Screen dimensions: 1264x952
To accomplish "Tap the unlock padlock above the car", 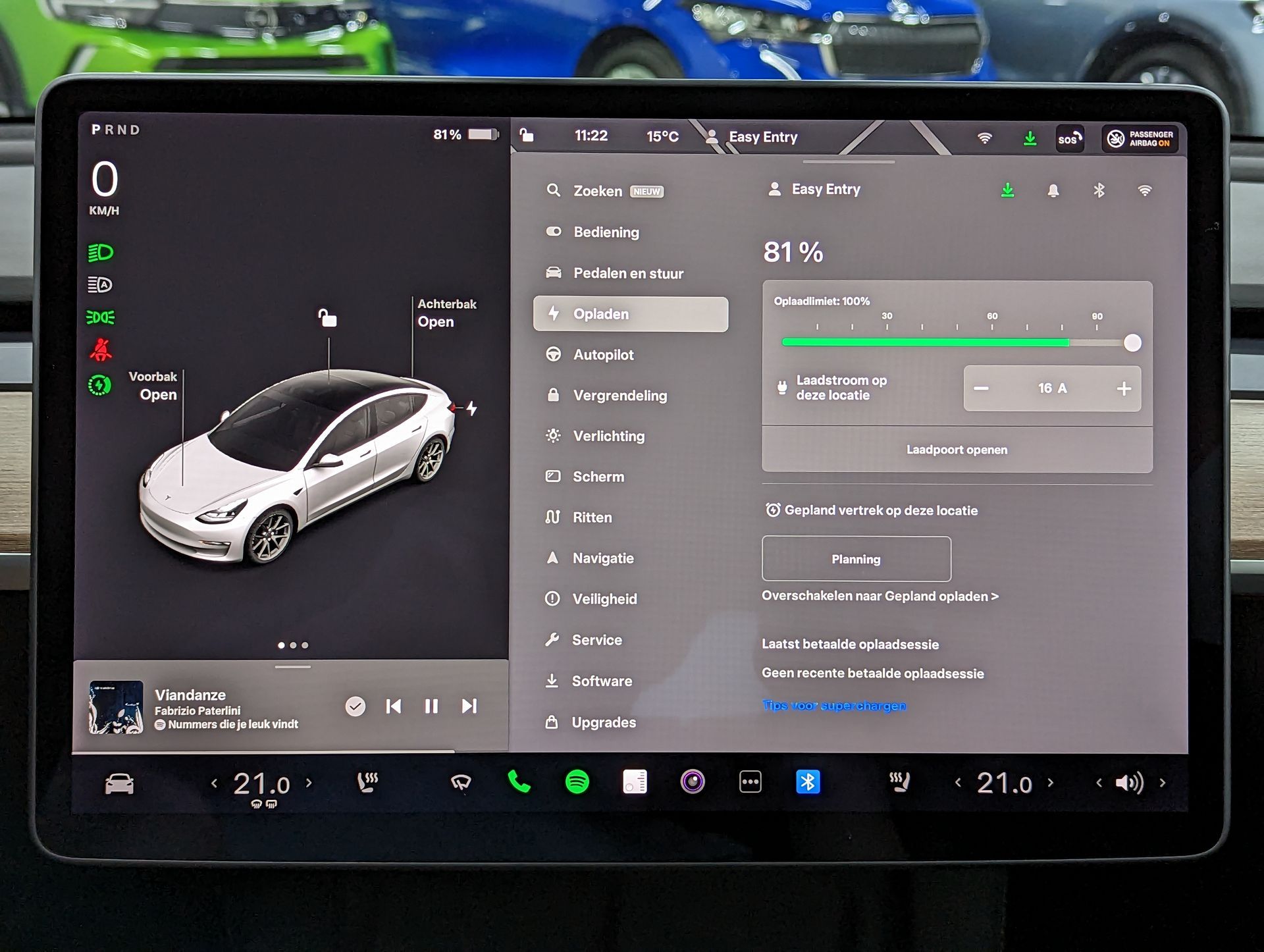I will (327, 318).
